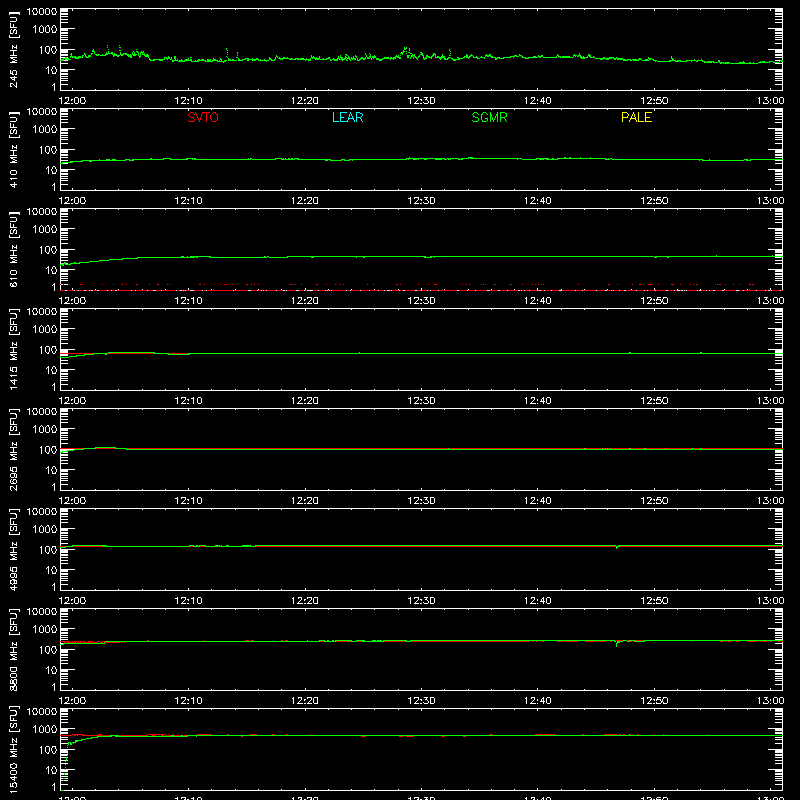Screen dimensions: 800x800
Task: Click the 10 tick label on the 1415 MHz plot
Action: tap(51, 370)
